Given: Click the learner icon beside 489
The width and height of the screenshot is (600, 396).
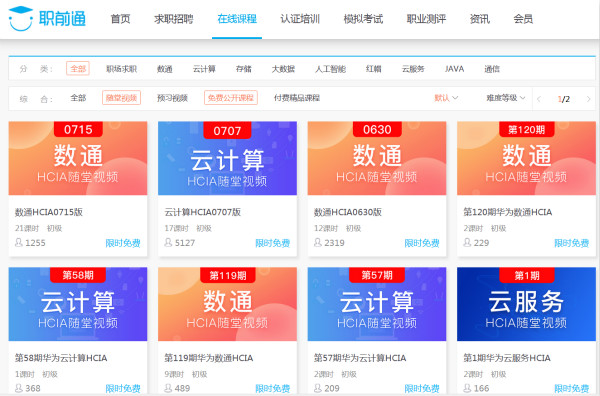Looking at the screenshot, I should 168,388.
